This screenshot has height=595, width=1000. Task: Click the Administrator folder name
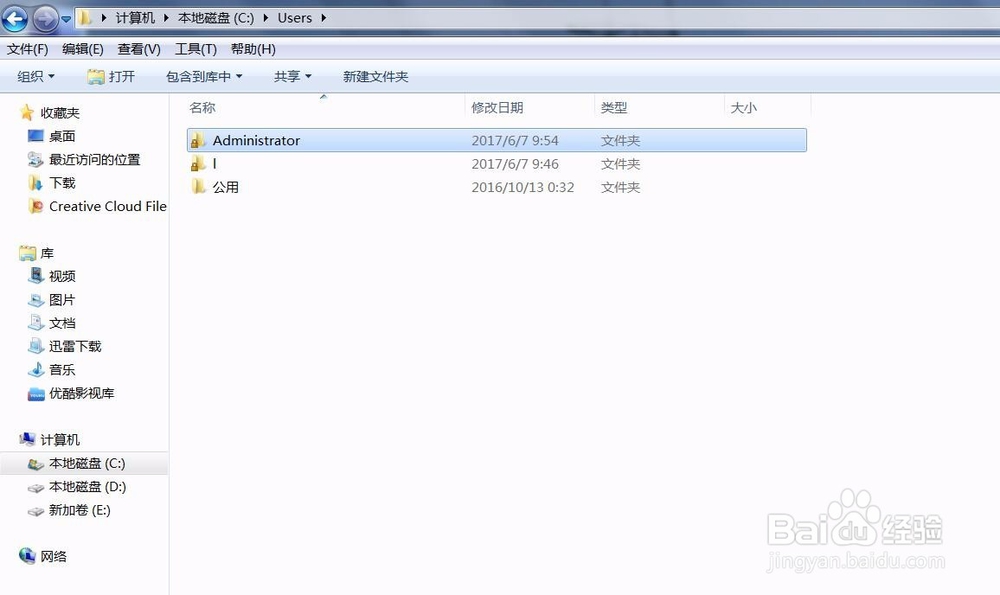[x=256, y=140]
